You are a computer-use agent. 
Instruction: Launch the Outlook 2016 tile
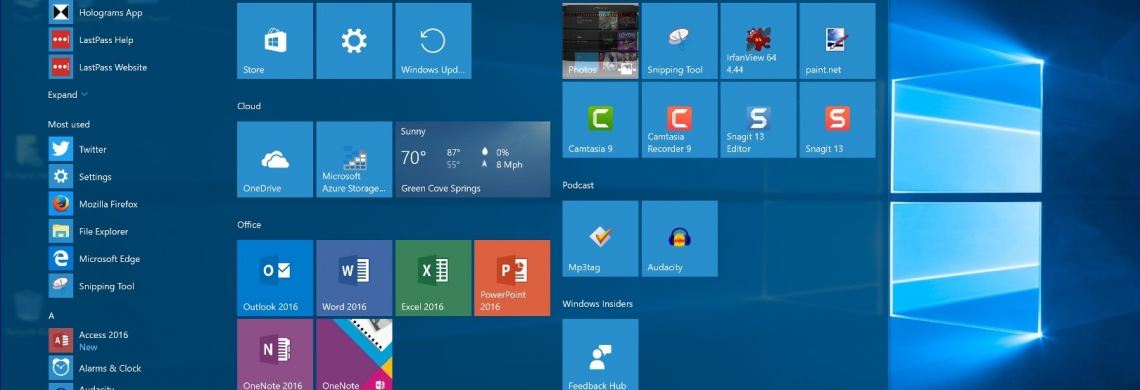(275, 278)
